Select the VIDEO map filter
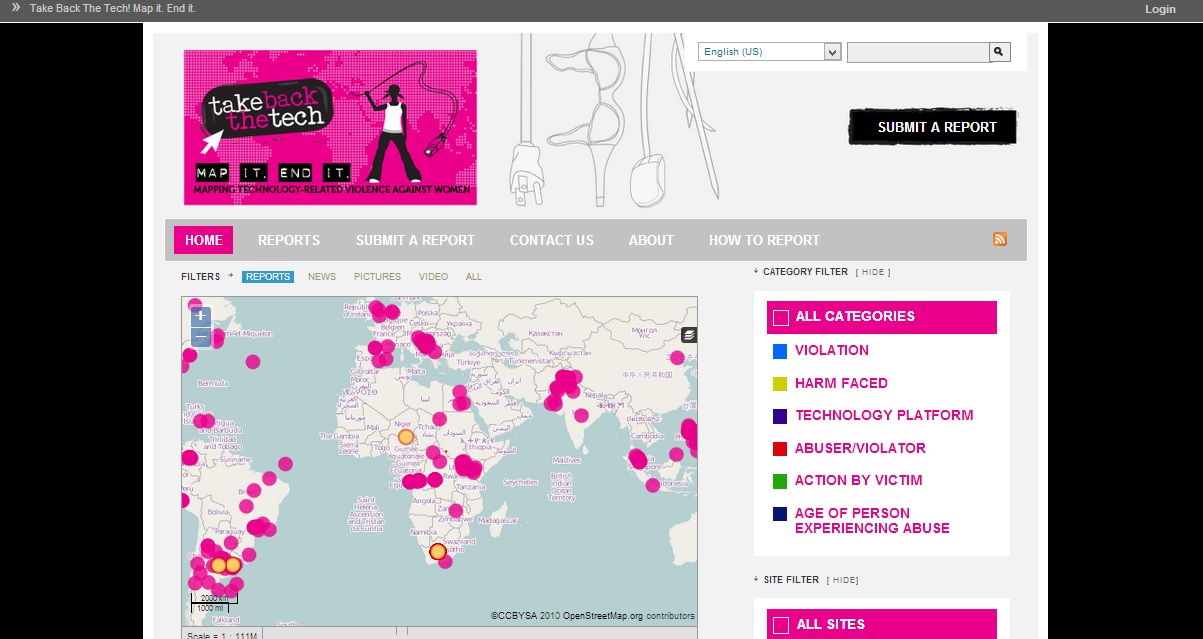The width and height of the screenshot is (1203, 639). tap(433, 277)
